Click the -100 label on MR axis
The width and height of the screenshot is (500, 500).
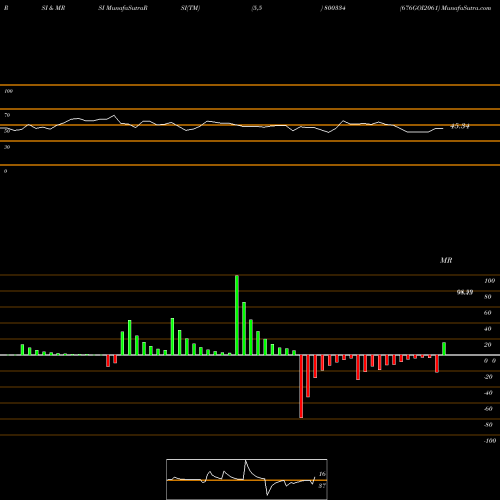[x=490, y=441]
